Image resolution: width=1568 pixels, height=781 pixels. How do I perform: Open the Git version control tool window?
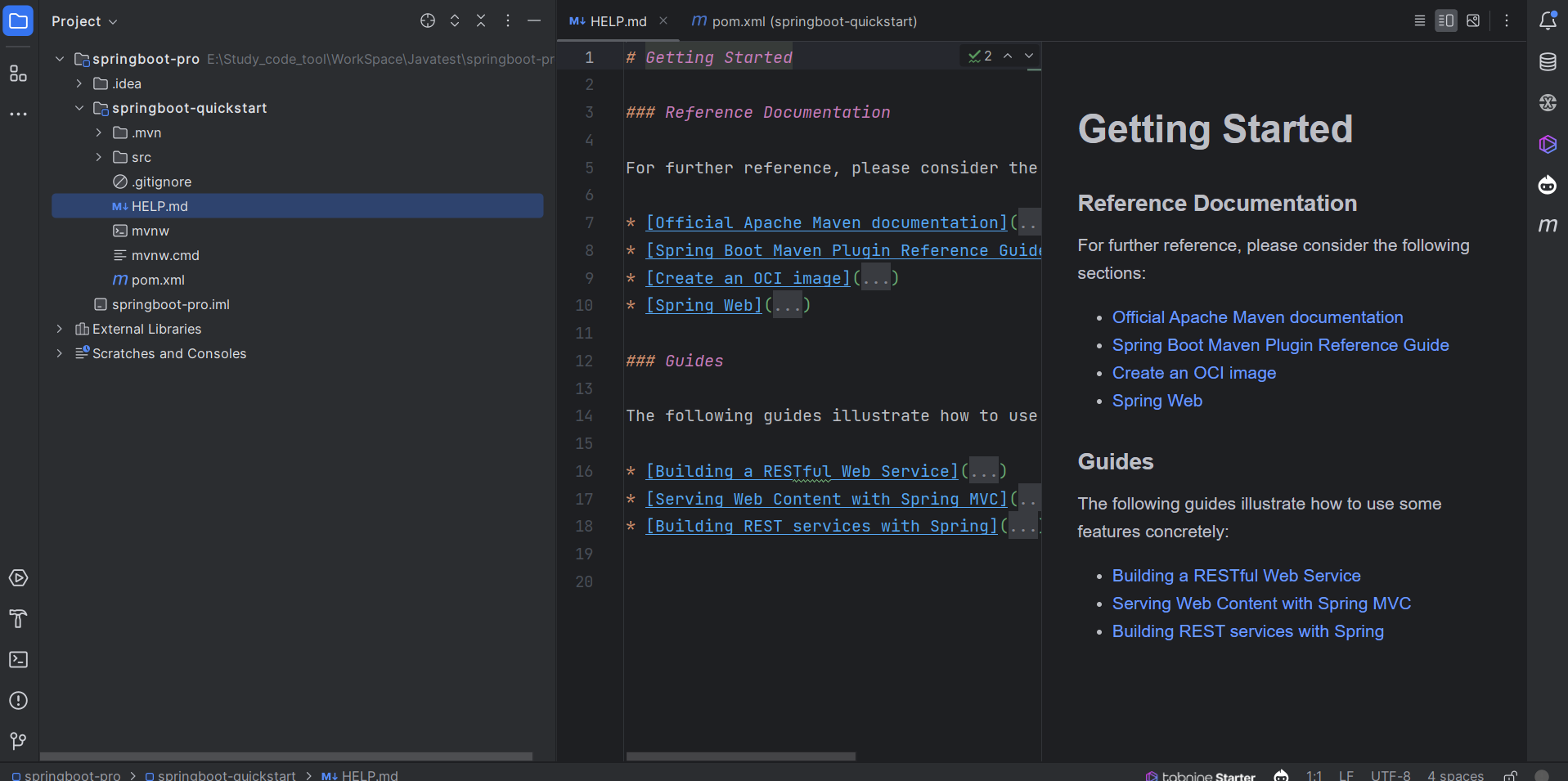point(18,741)
